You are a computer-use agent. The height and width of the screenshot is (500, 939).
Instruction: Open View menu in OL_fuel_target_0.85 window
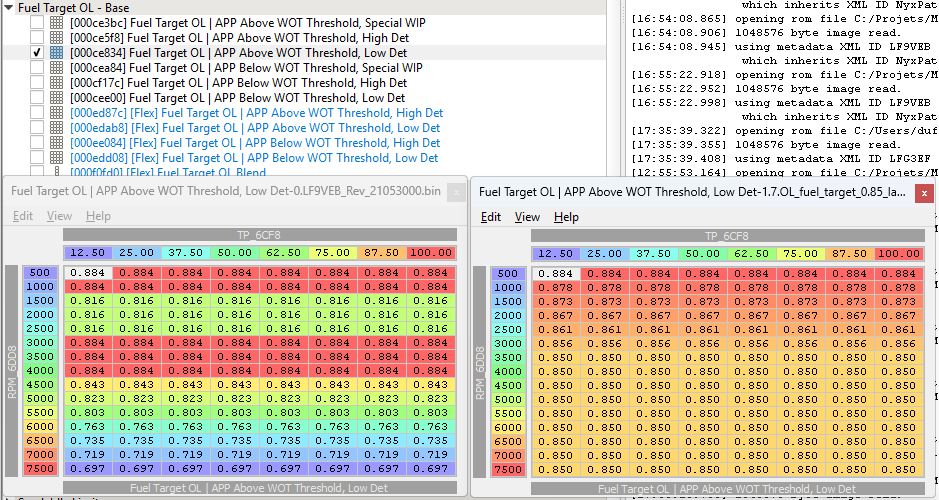coord(528,217)
